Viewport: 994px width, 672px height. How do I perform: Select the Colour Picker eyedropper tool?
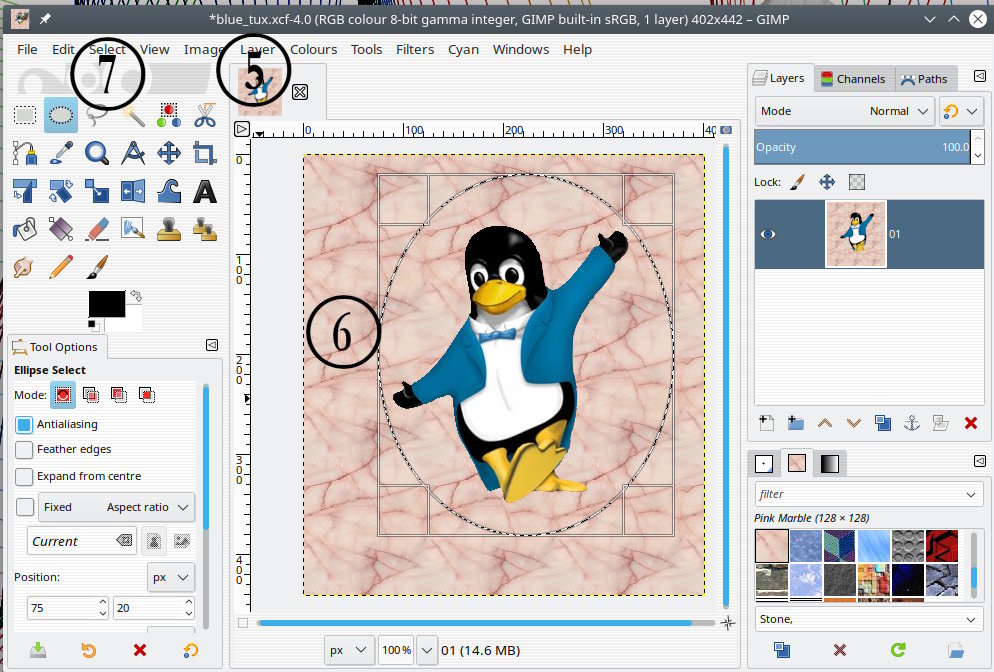(x=61, y=153)
